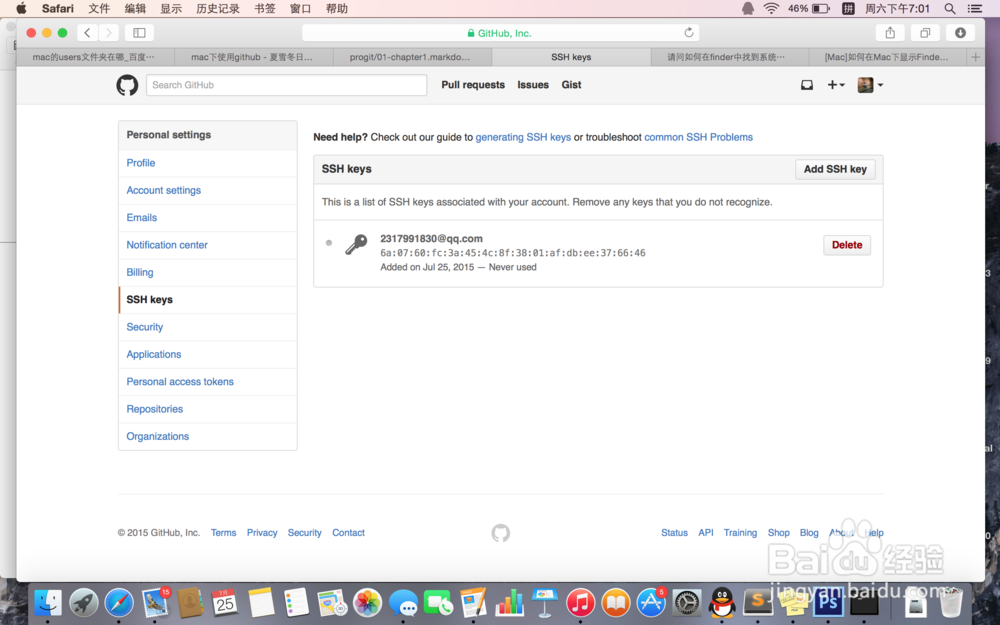
Task: Open Notification Center list icon
Action: tap(974, 8)
